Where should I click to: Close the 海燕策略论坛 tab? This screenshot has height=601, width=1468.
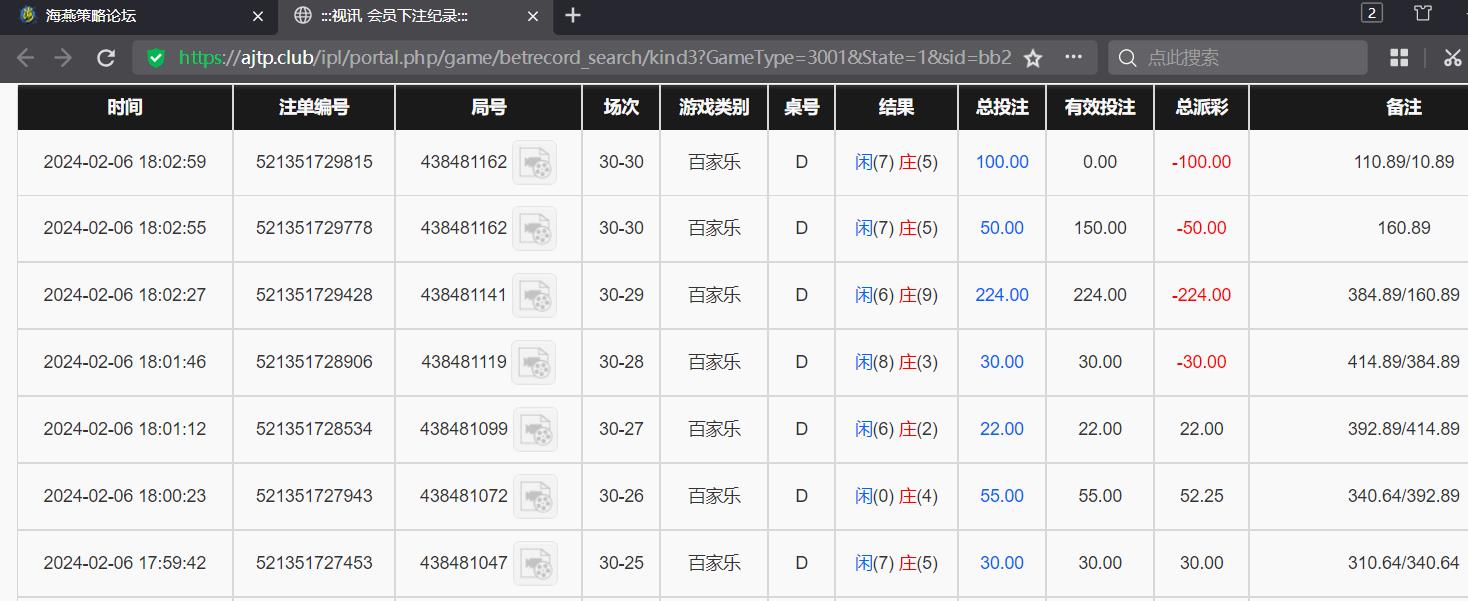(258, 16)
